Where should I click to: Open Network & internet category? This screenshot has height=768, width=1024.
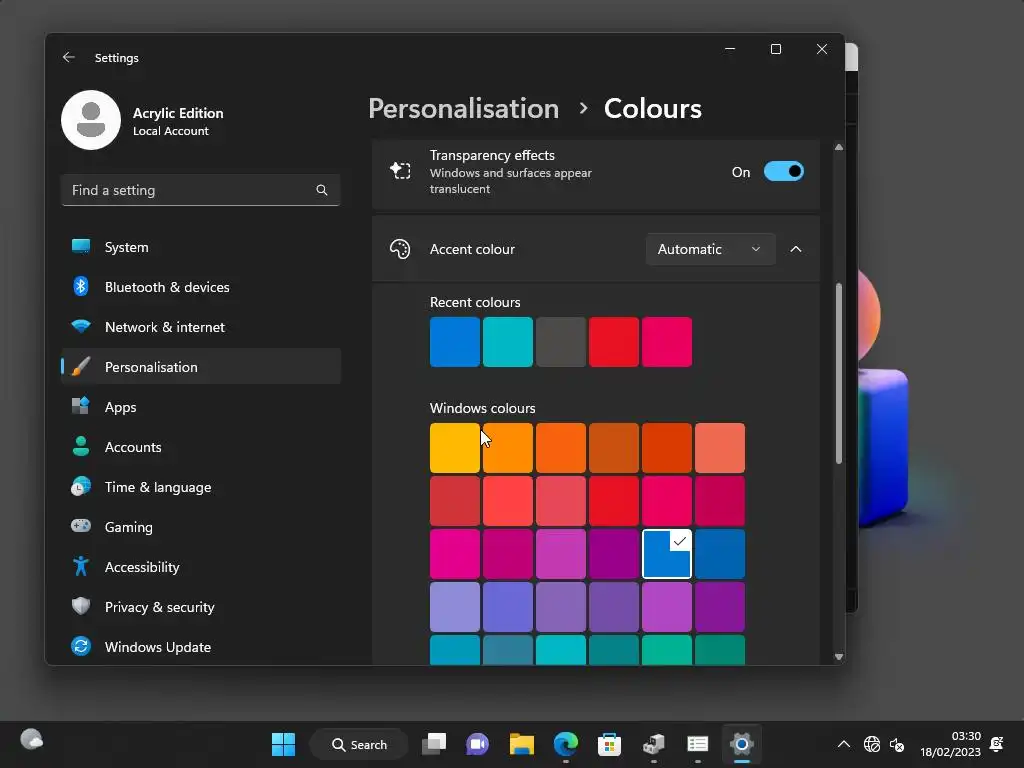(201, 327)
